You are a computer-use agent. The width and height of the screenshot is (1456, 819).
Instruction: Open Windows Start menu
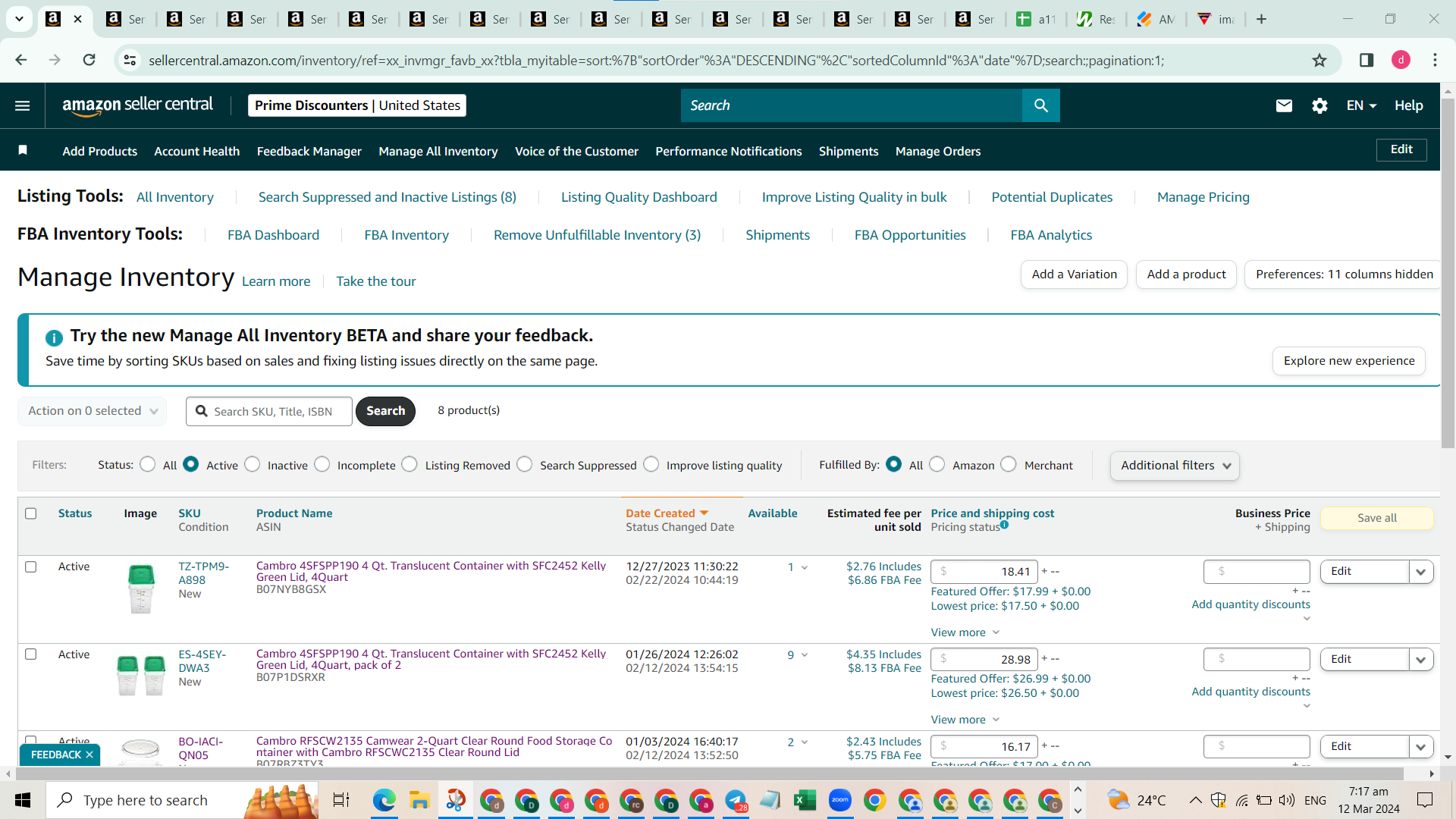coord(23,800)
